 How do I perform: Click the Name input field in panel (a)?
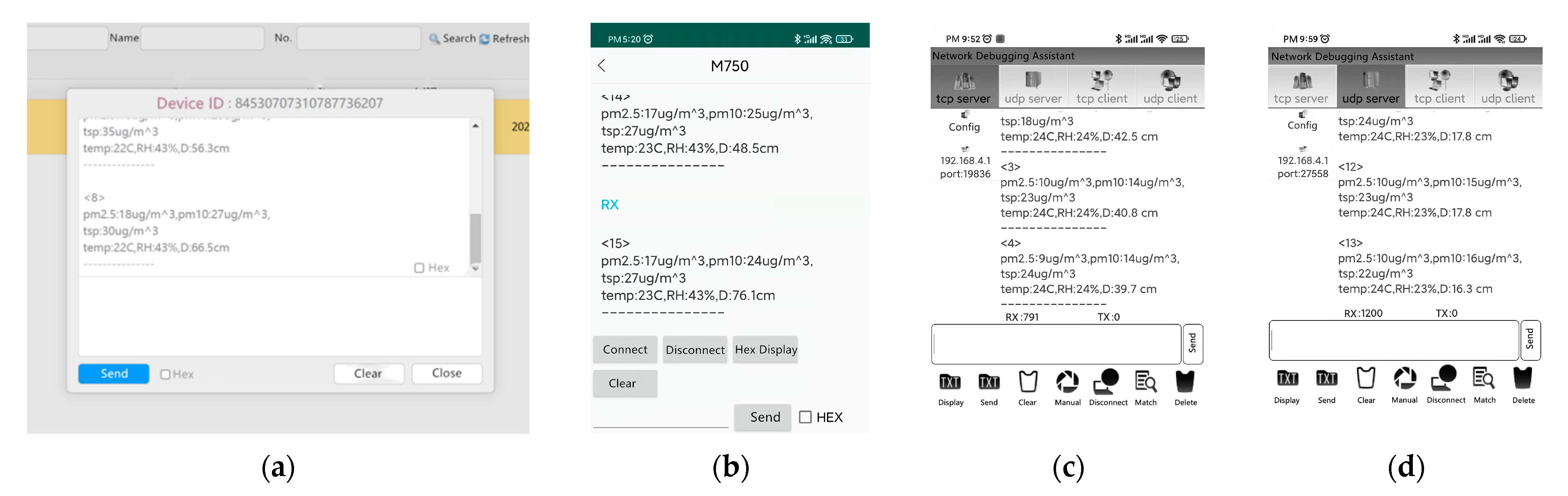(x=202, y=38)
